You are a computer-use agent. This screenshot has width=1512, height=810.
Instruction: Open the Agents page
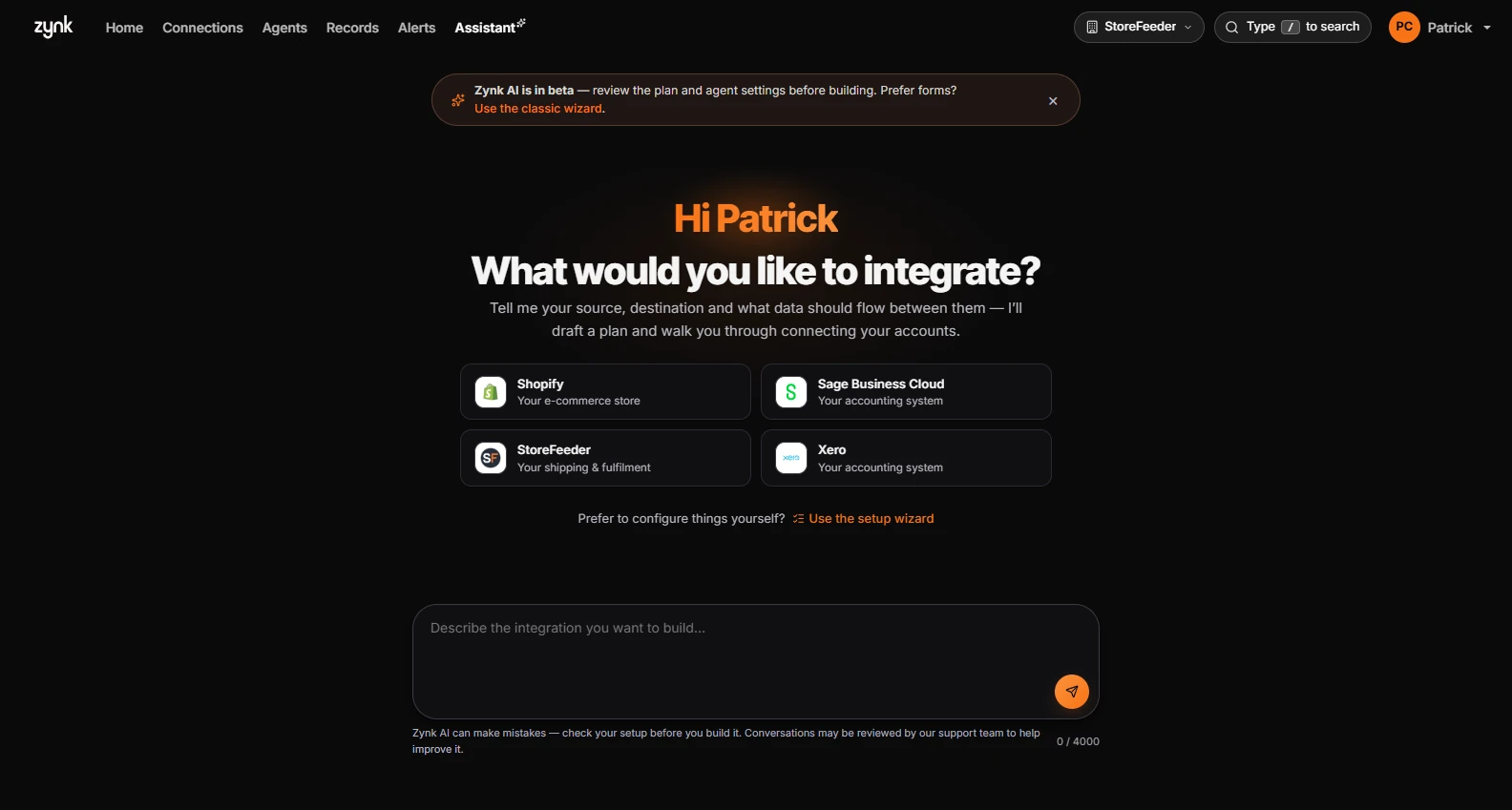tap(284, 28)
